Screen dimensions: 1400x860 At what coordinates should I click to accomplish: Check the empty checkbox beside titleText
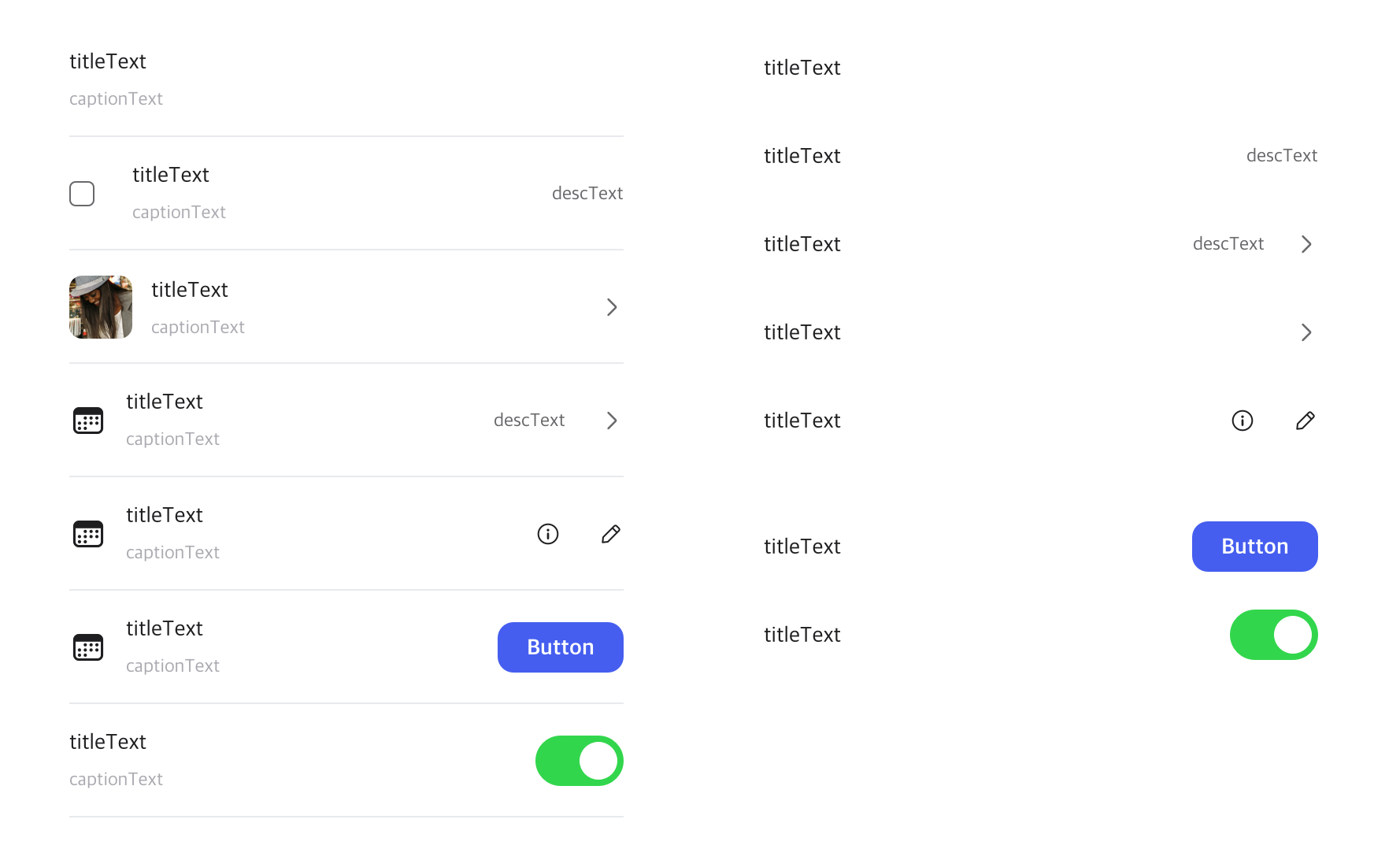(82, 194)
